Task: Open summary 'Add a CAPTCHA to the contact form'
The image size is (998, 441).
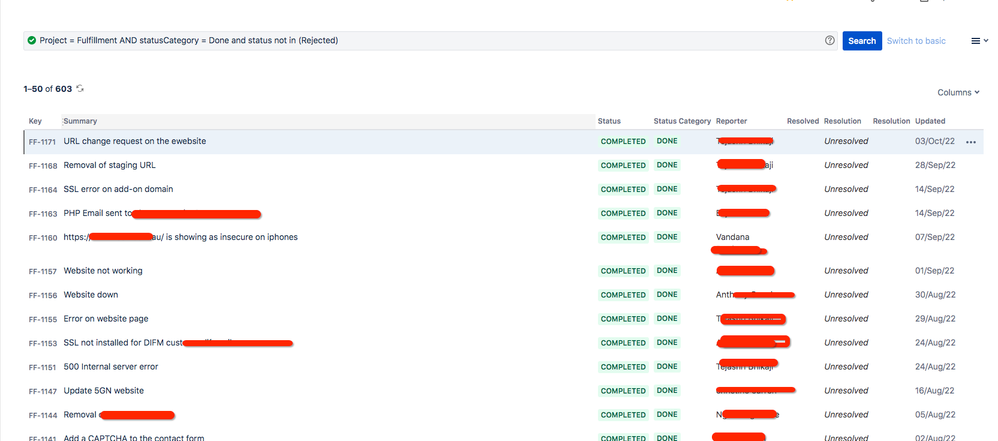Action: click(134, 437)
